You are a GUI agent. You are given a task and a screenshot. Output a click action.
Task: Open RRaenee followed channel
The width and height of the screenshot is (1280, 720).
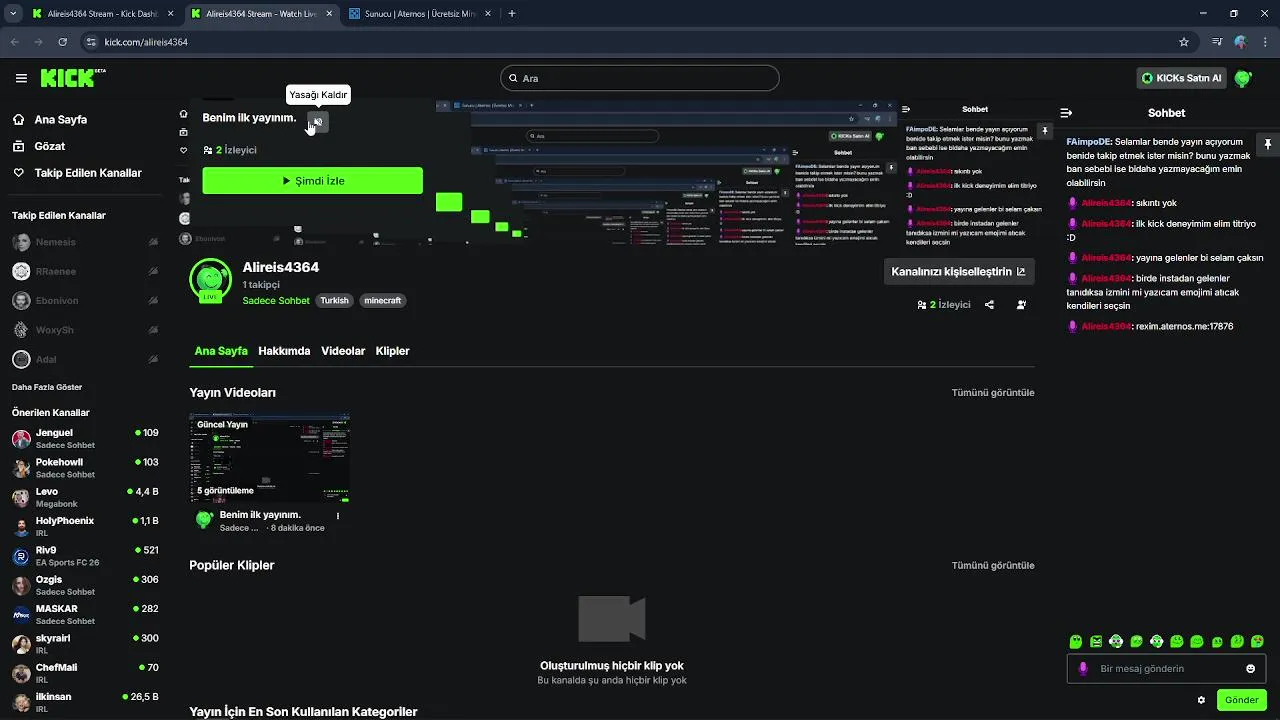point(85,271)
